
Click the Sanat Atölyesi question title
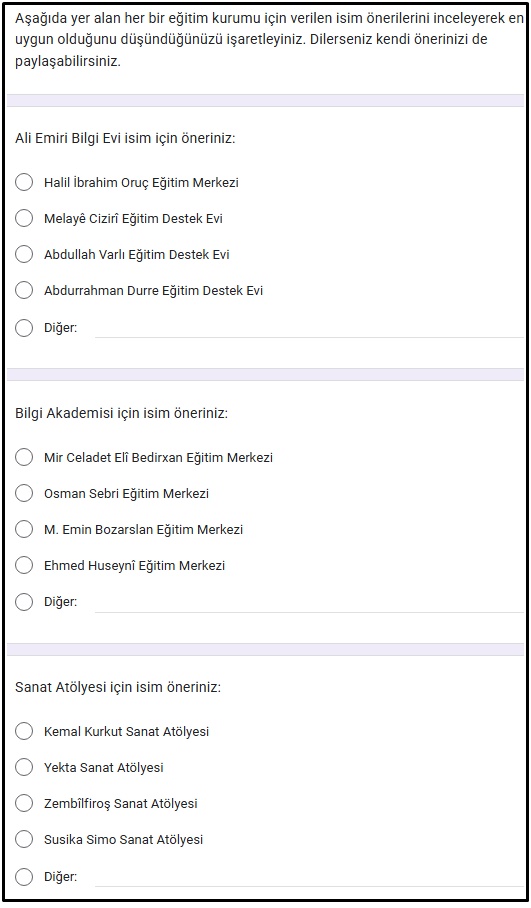point(118,687)
